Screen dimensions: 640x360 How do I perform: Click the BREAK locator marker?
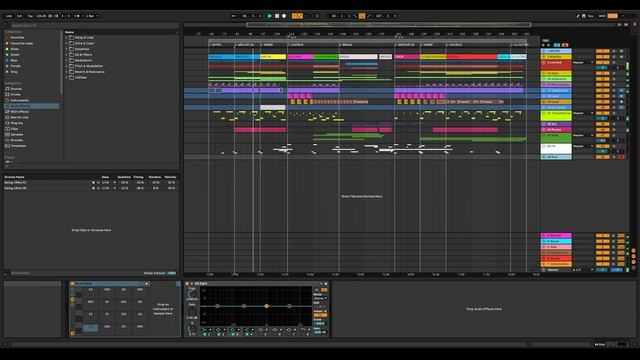point(347,44)
